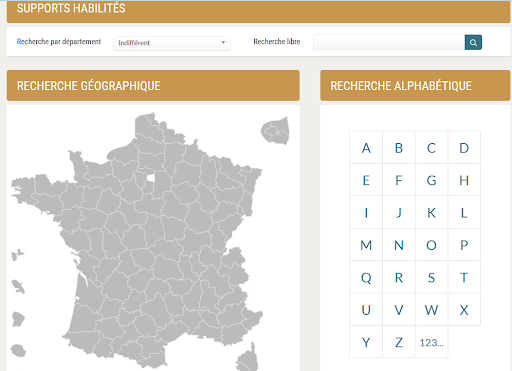Viewport: 512px width, 371px height.
Task: Click the Martinique overseas island shape
Action: (19, 287)
